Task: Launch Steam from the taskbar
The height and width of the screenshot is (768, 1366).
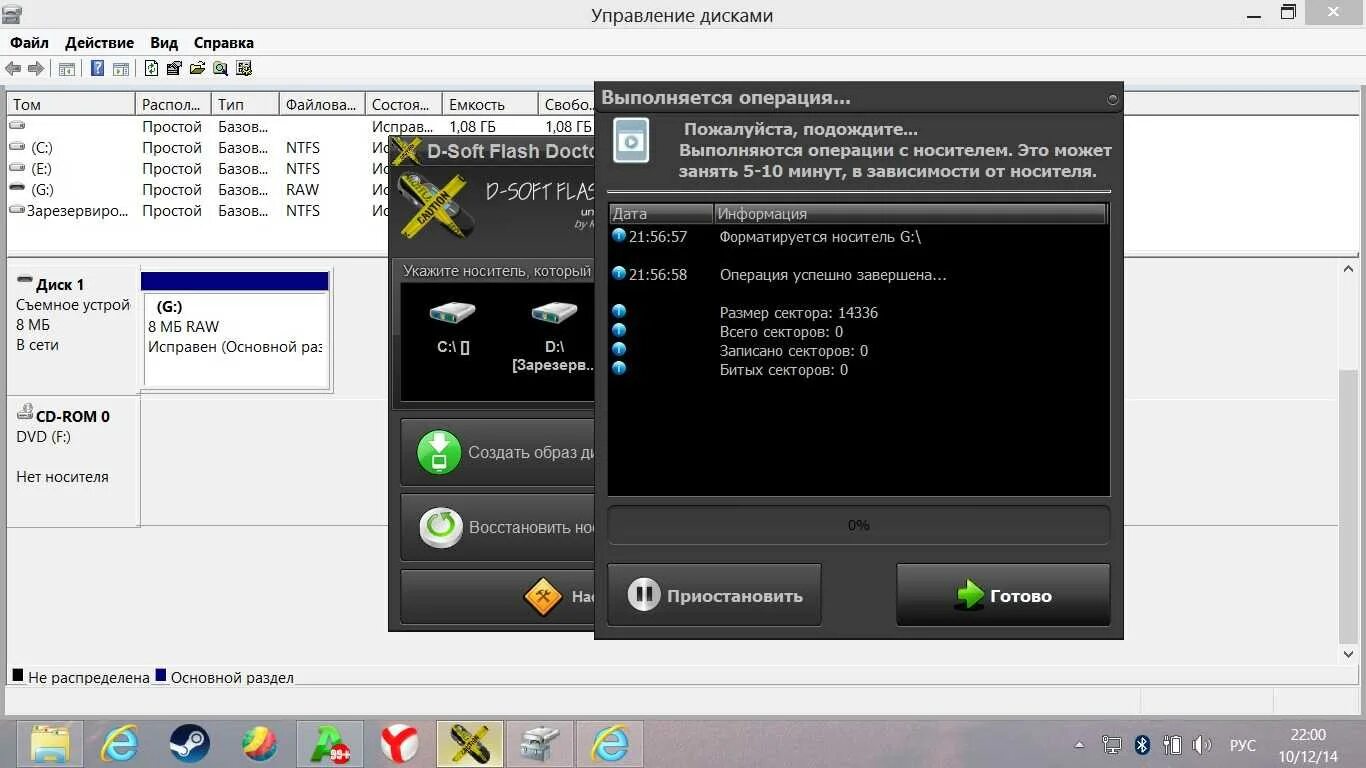Action: (x=189, y=743)
